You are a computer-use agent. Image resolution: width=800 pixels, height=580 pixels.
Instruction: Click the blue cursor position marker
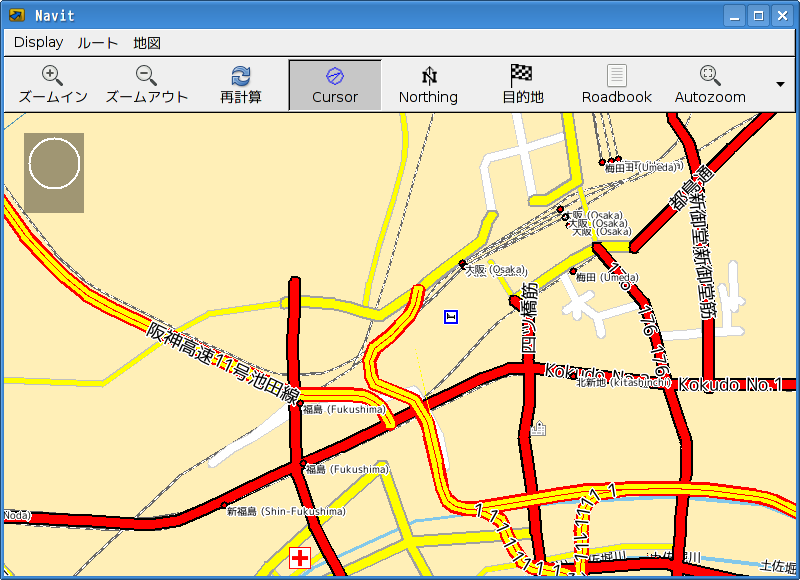point(451,317)
